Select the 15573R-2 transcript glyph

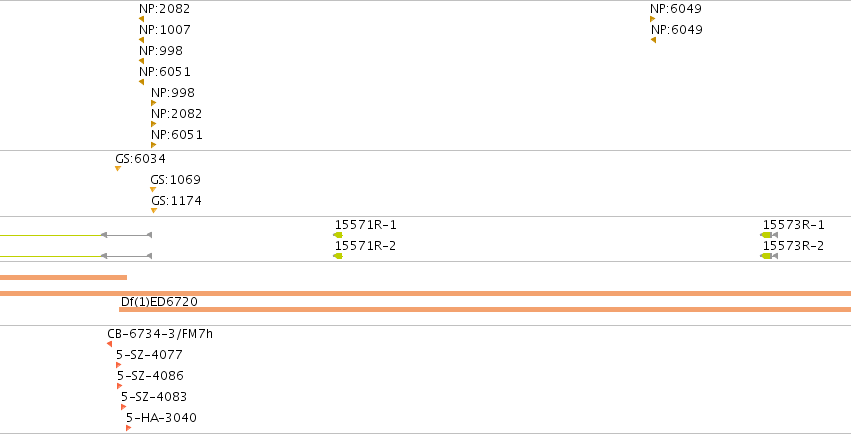pyautogui.click(x=769, y=256)
